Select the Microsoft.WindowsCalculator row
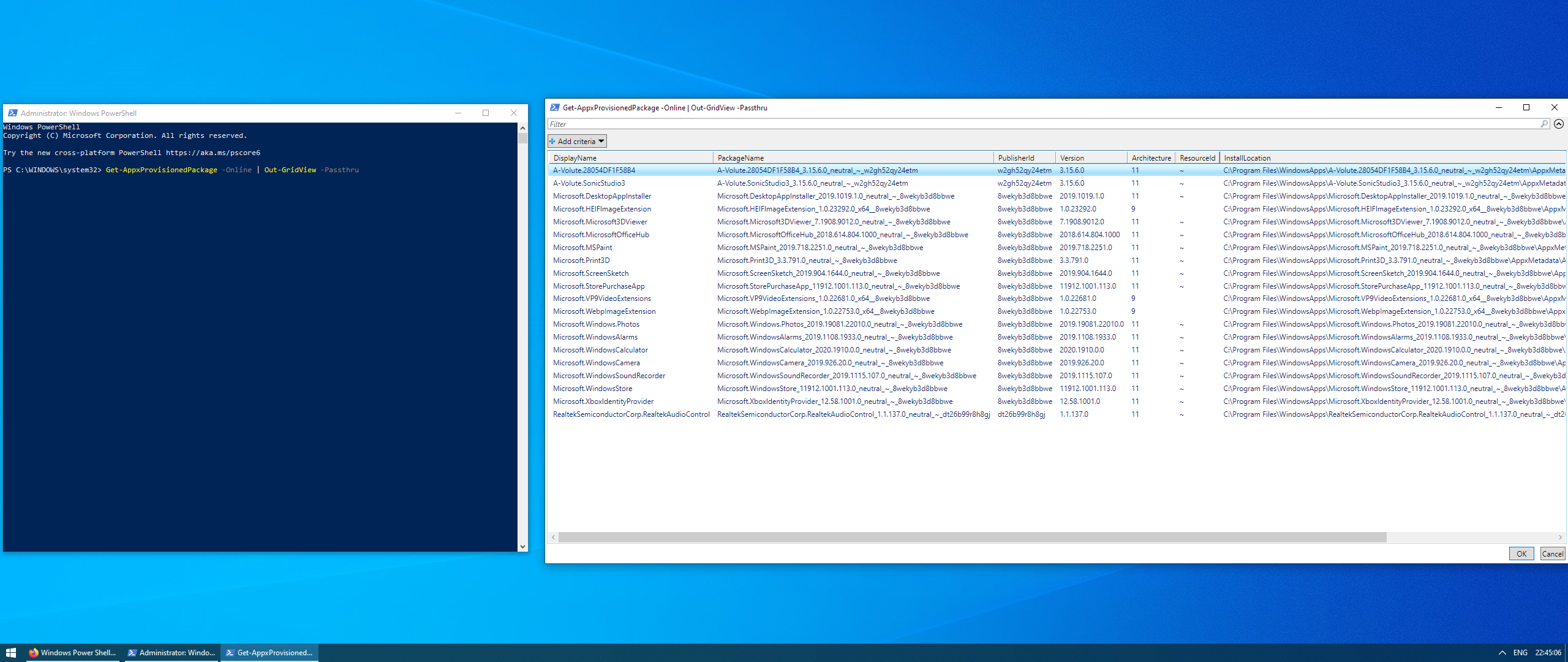 click(600, 350)
